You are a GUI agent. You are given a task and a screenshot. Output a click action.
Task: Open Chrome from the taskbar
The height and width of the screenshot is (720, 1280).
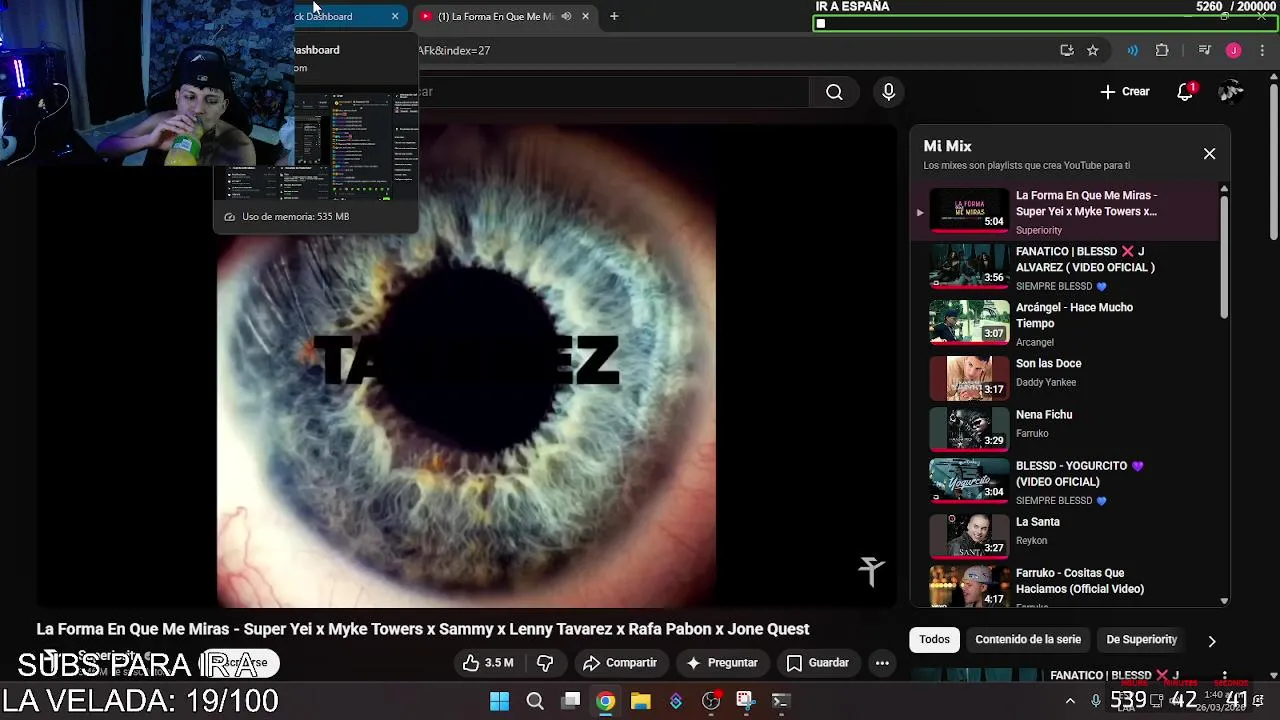[x=606, y=701]
